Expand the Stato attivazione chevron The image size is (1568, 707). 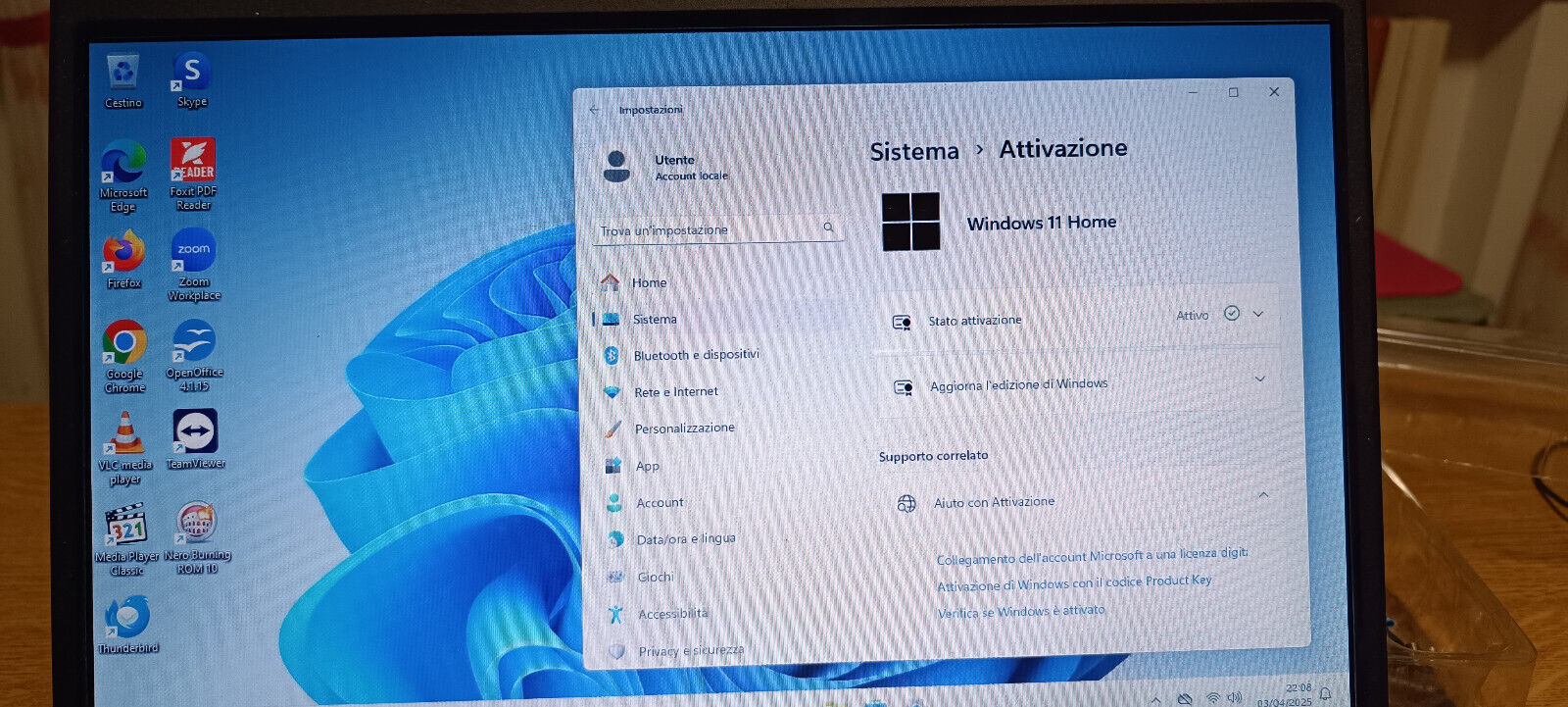coord(1258,314)
